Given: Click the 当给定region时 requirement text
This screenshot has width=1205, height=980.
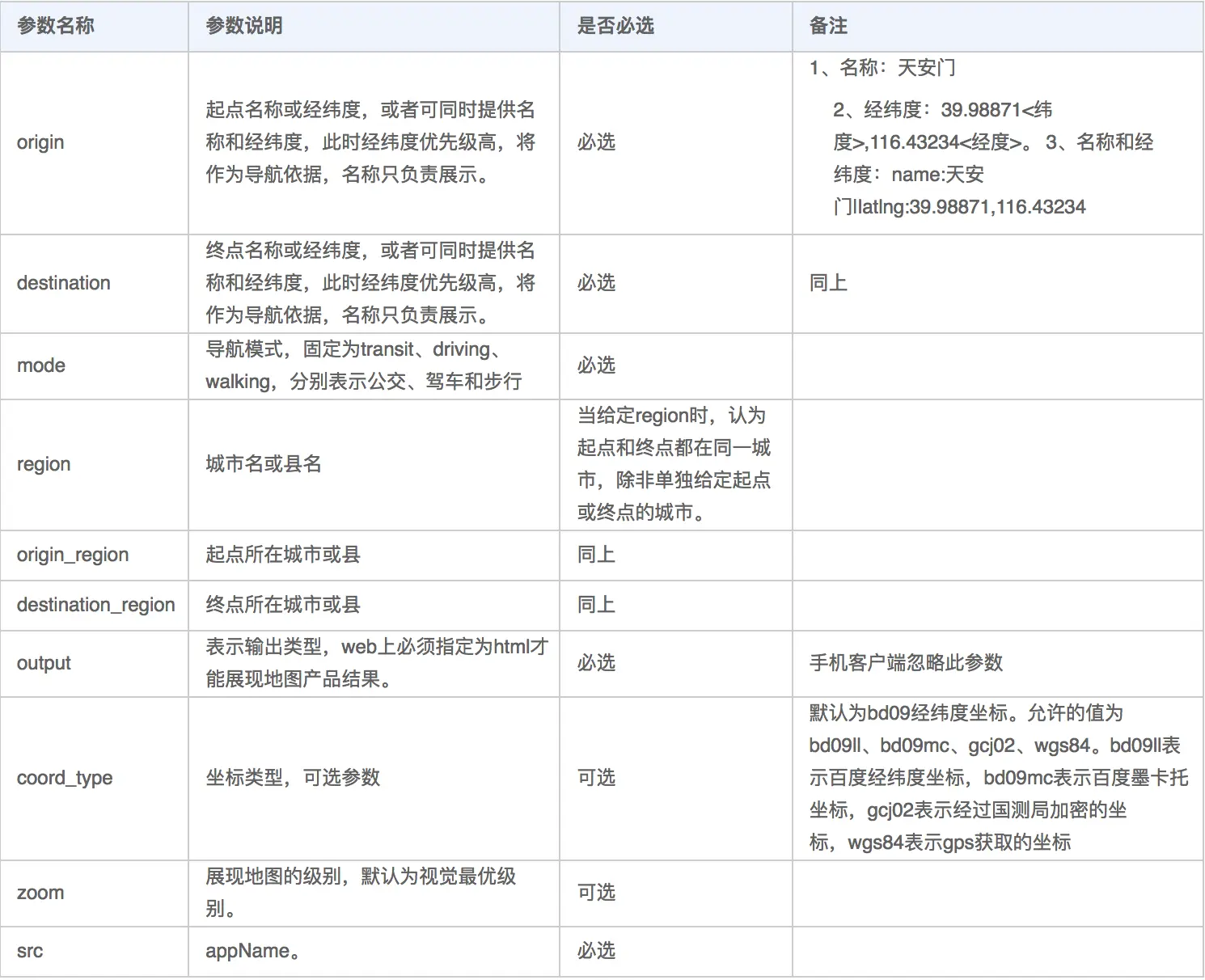Looking at the screenshot, I should coord(674,464).
